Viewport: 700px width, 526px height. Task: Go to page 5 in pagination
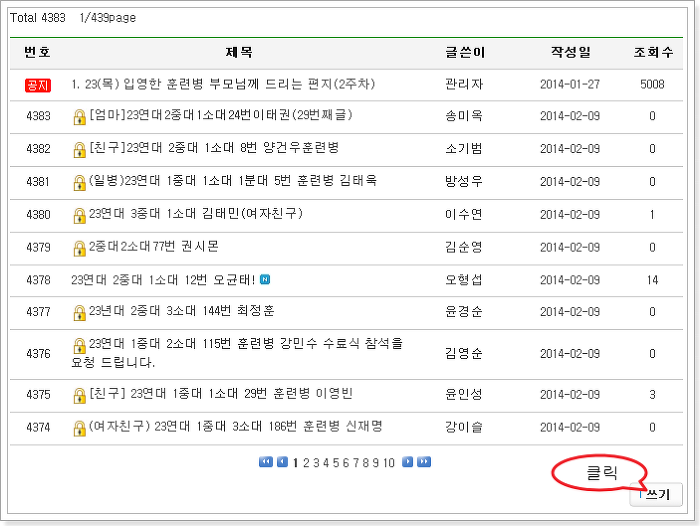tap(336, 463)
